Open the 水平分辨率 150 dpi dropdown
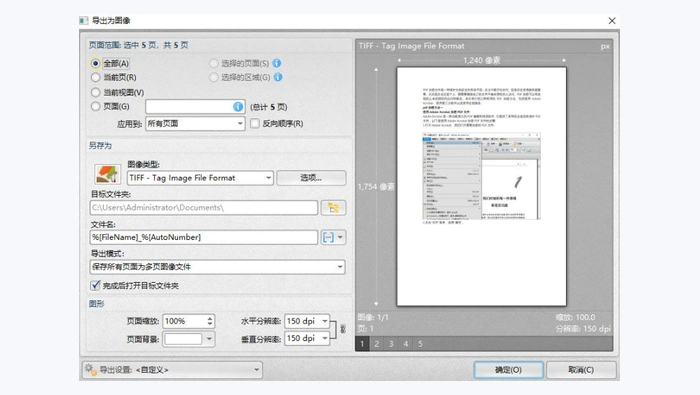700x395 pixels. pyautogui.click(x=307, y=321)
